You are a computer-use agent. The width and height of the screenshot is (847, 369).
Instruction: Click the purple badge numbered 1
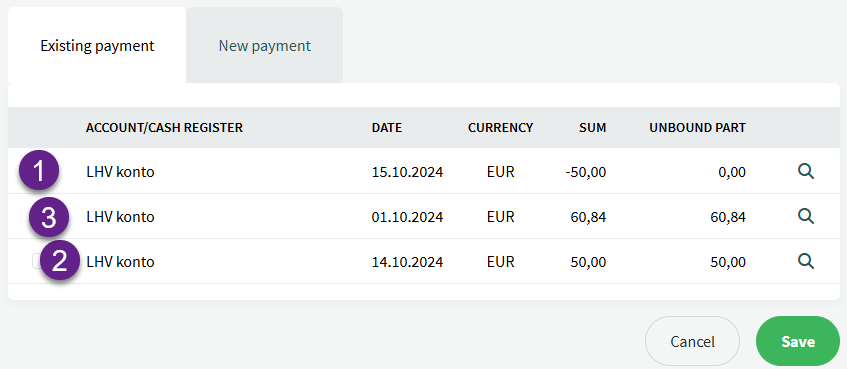[39, 172]
